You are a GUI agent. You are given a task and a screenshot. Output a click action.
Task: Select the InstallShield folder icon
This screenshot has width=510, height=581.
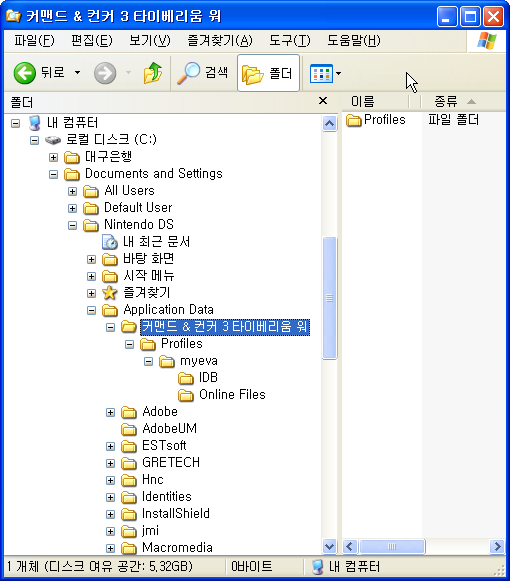point(129,514)
